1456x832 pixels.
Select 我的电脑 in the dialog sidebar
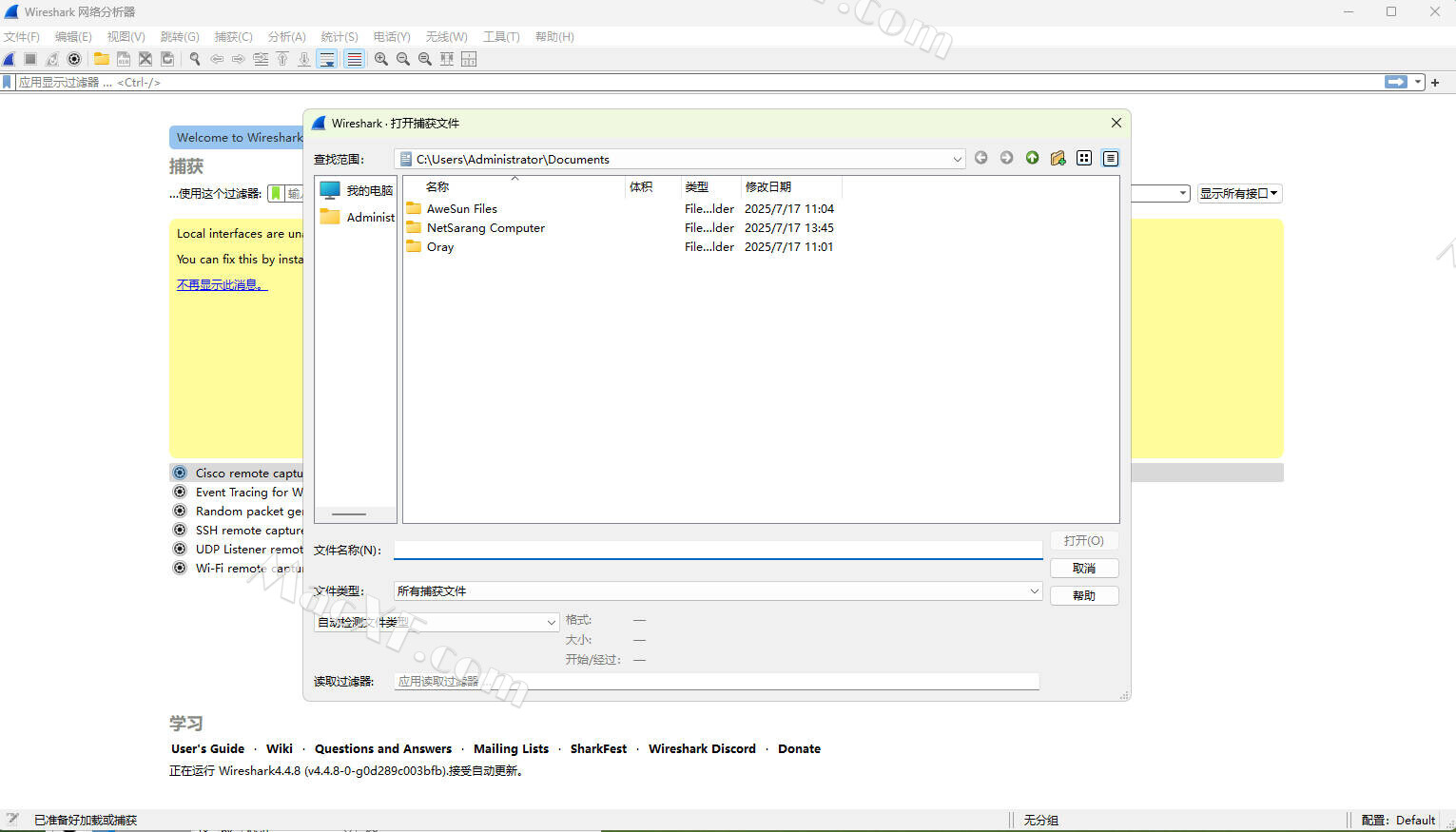(x=356, y=190)
